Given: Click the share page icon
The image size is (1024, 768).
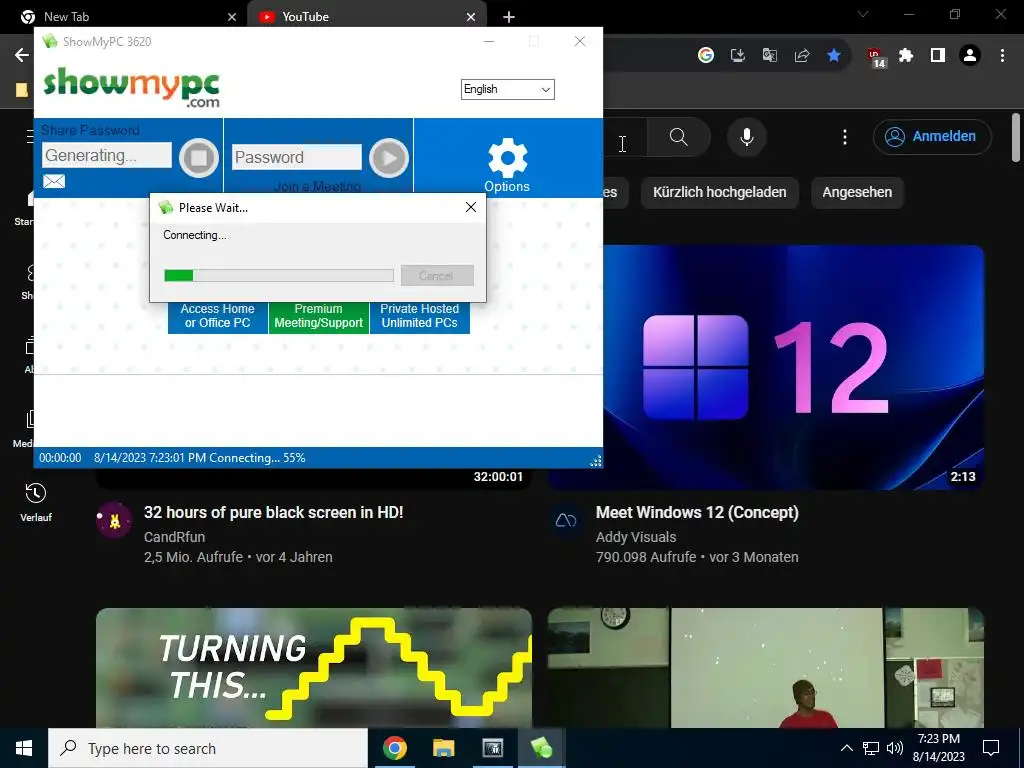Looking at the screenshot, I should coord(802,56).
